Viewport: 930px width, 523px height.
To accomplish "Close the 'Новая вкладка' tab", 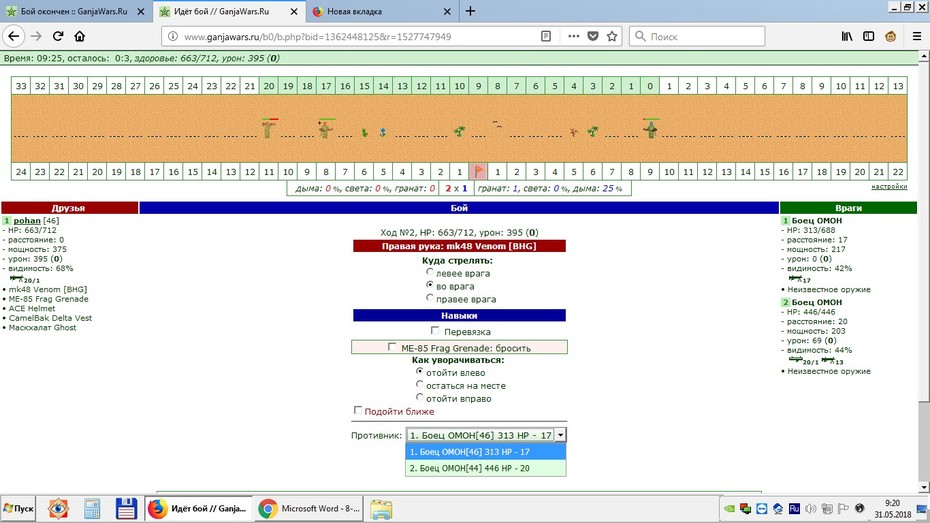I will (x=447, y=11).
